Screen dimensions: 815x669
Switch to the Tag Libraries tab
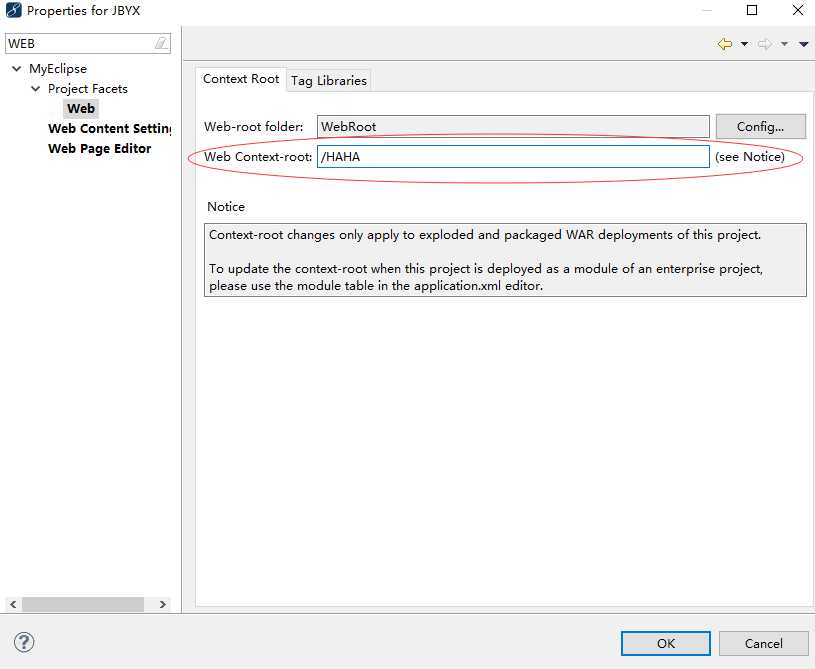328,81
